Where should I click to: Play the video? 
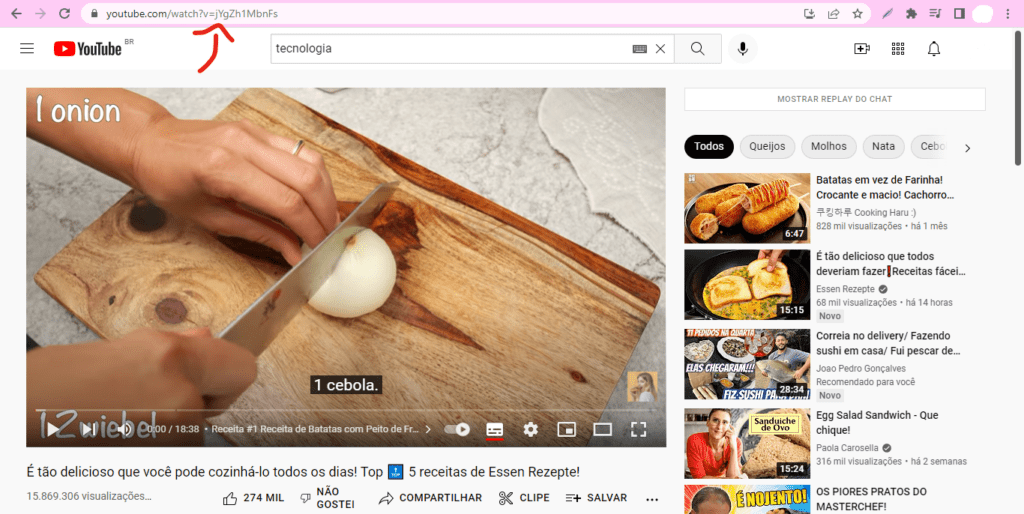[x=53, y=429]
